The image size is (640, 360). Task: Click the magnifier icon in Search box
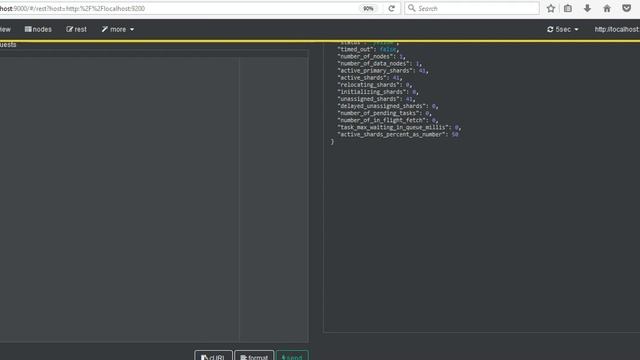[411, 8]
